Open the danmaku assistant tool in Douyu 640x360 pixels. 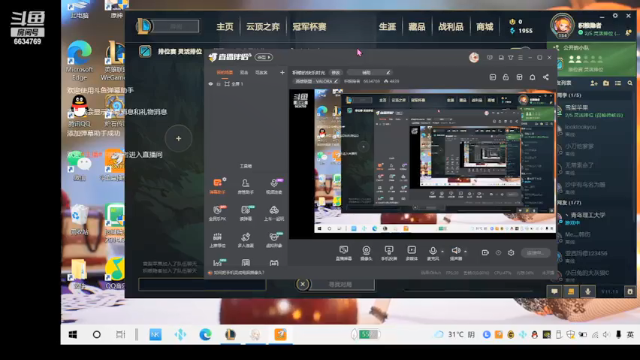218,186
